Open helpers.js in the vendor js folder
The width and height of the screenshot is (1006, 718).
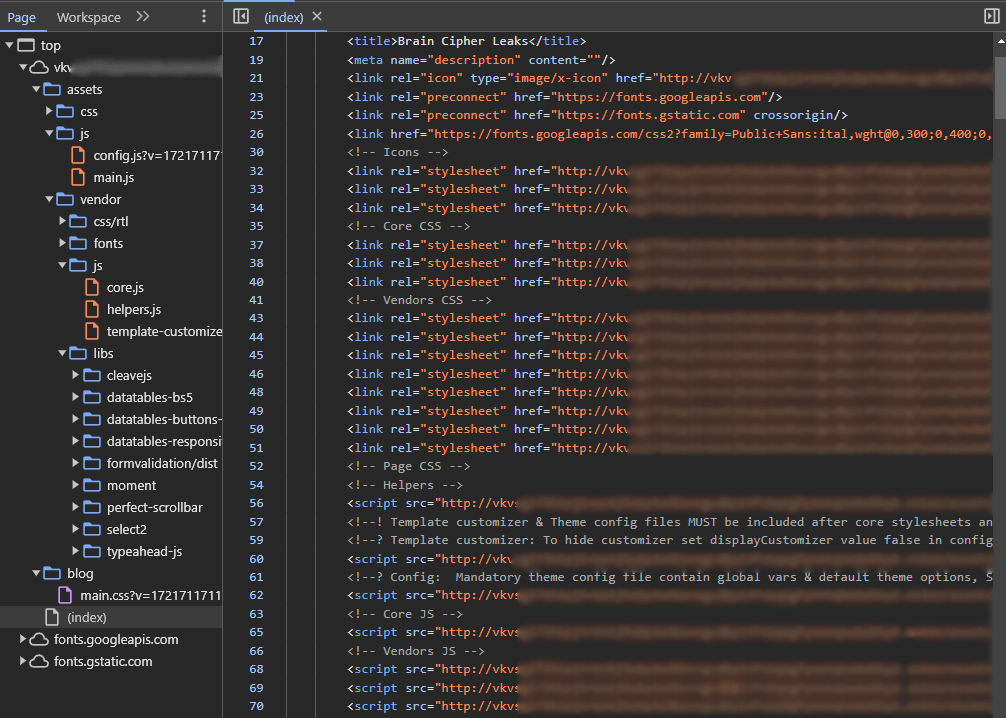pos(133,309)
